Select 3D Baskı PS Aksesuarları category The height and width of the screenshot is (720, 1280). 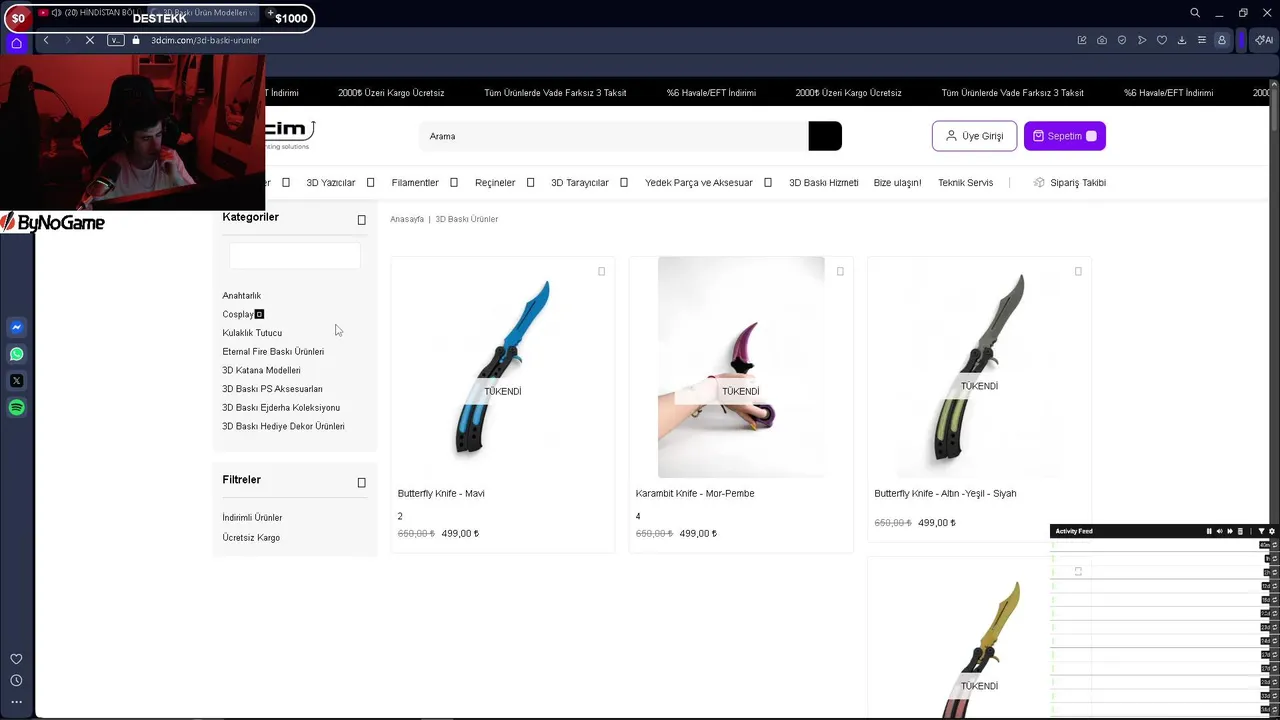[272, 389]
